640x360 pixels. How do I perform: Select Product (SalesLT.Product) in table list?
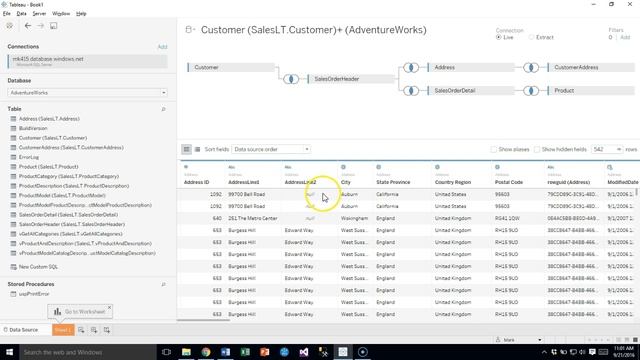click(x=48, y=167)
